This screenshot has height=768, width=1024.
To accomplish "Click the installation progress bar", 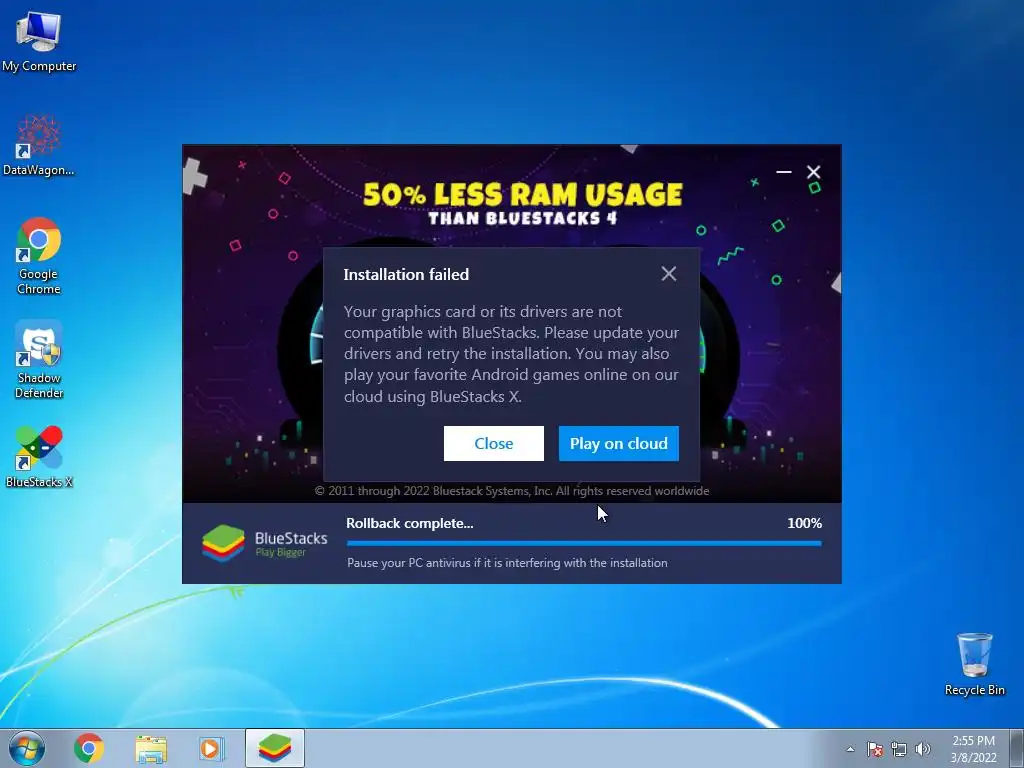I will click(584, 543).
